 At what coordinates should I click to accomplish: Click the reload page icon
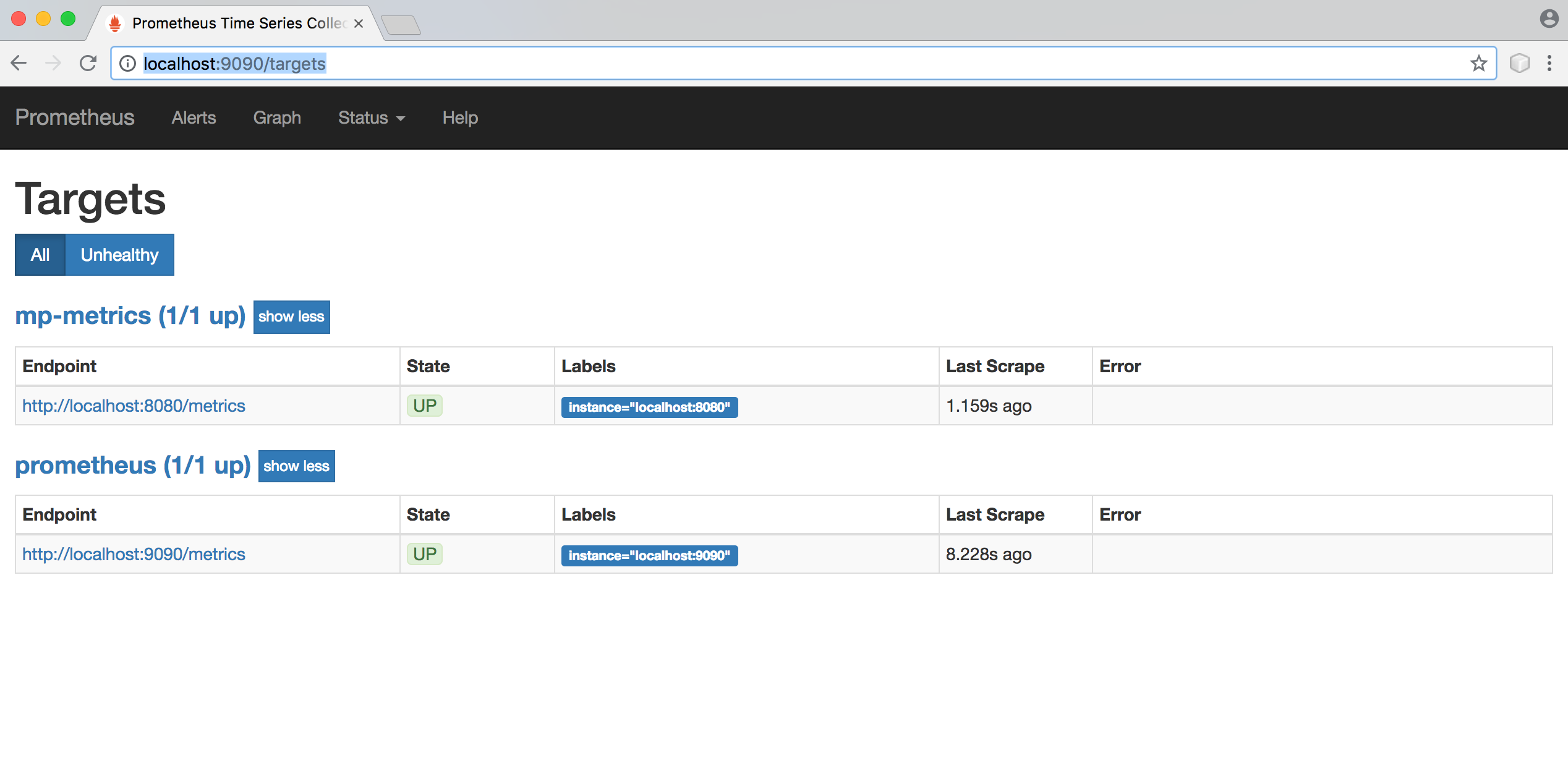(88, 63)
